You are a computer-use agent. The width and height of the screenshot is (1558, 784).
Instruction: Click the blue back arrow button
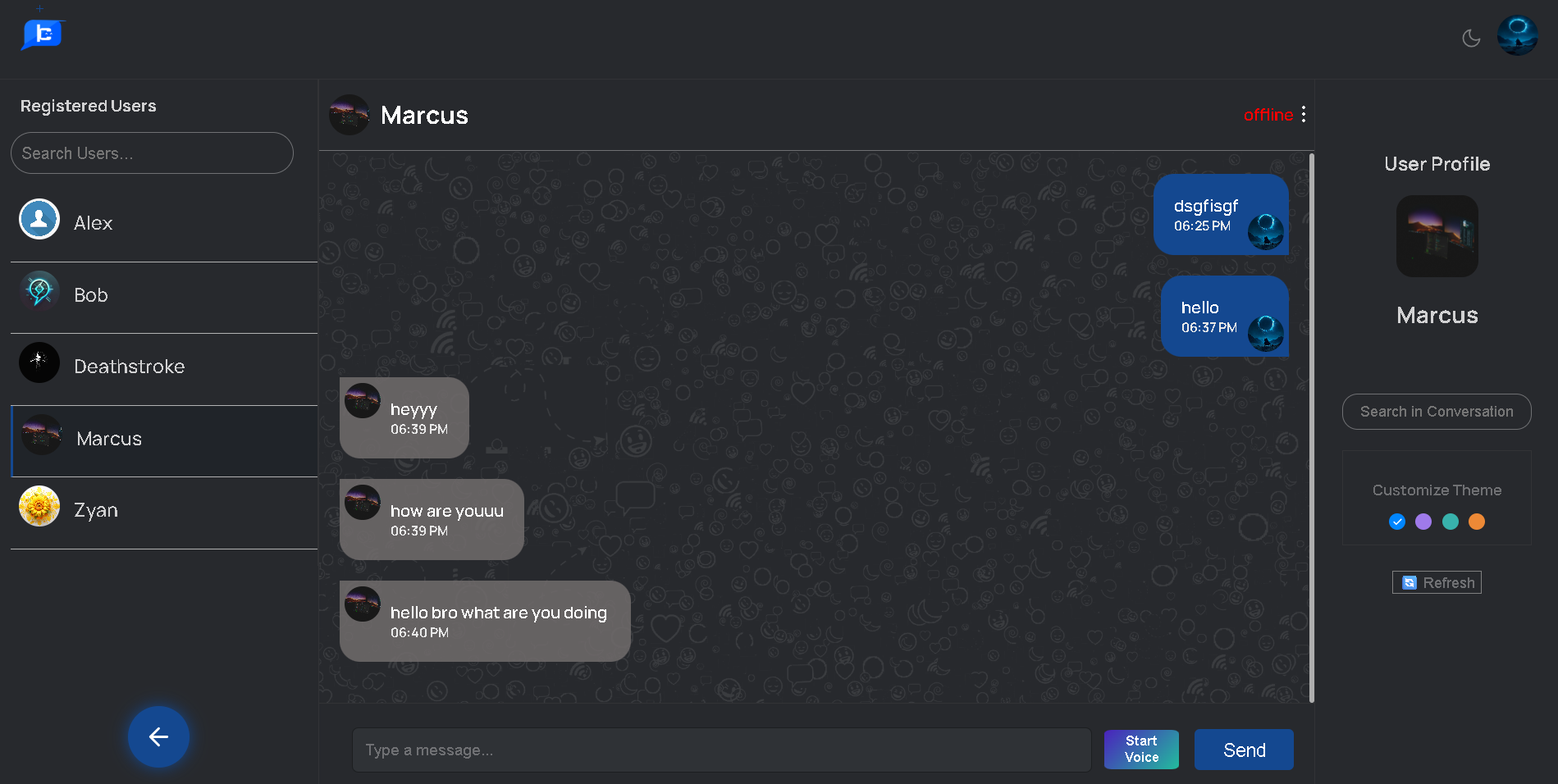click(x=158, y=736)
